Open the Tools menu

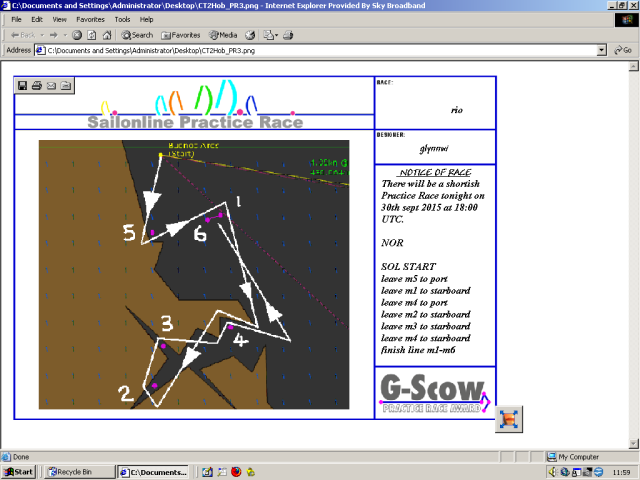tap(122, 19)
